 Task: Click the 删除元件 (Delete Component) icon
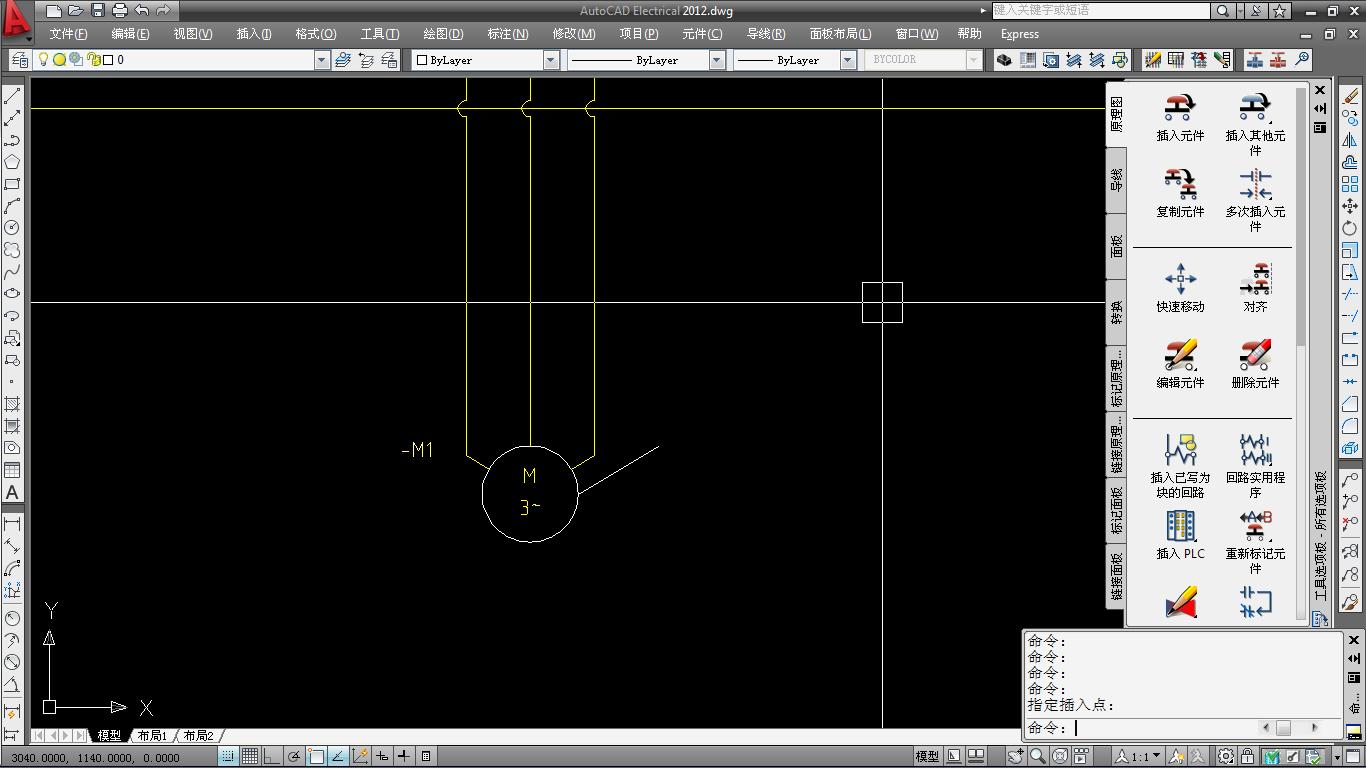[1255, 356]
